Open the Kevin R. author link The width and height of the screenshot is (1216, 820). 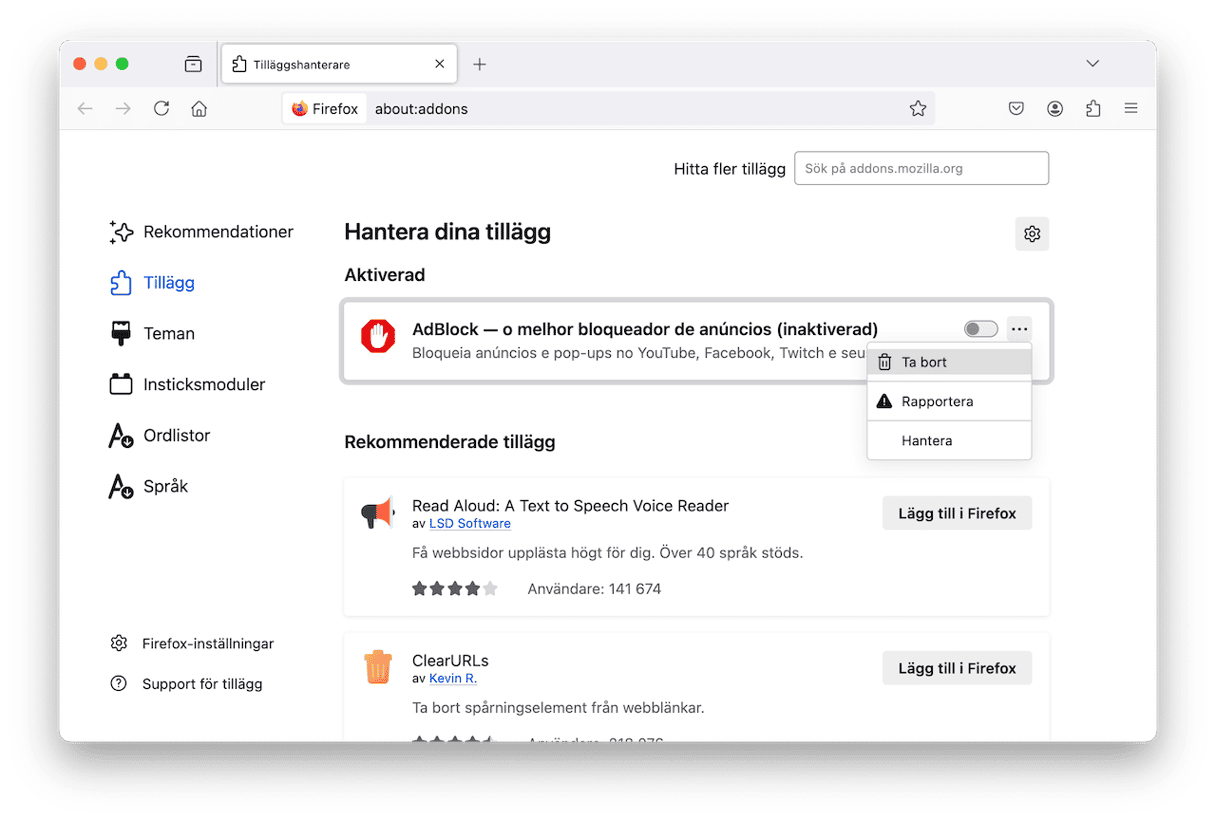tap(453, 679)
